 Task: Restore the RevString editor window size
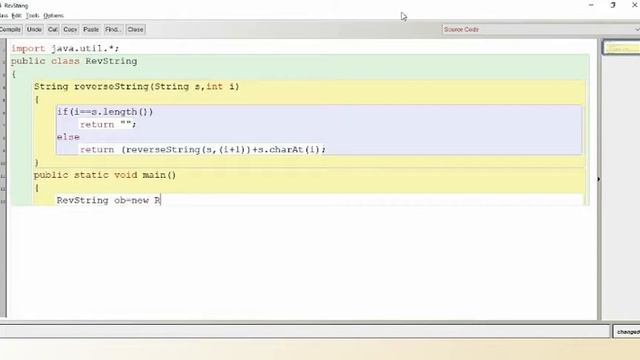click(613, 5)
